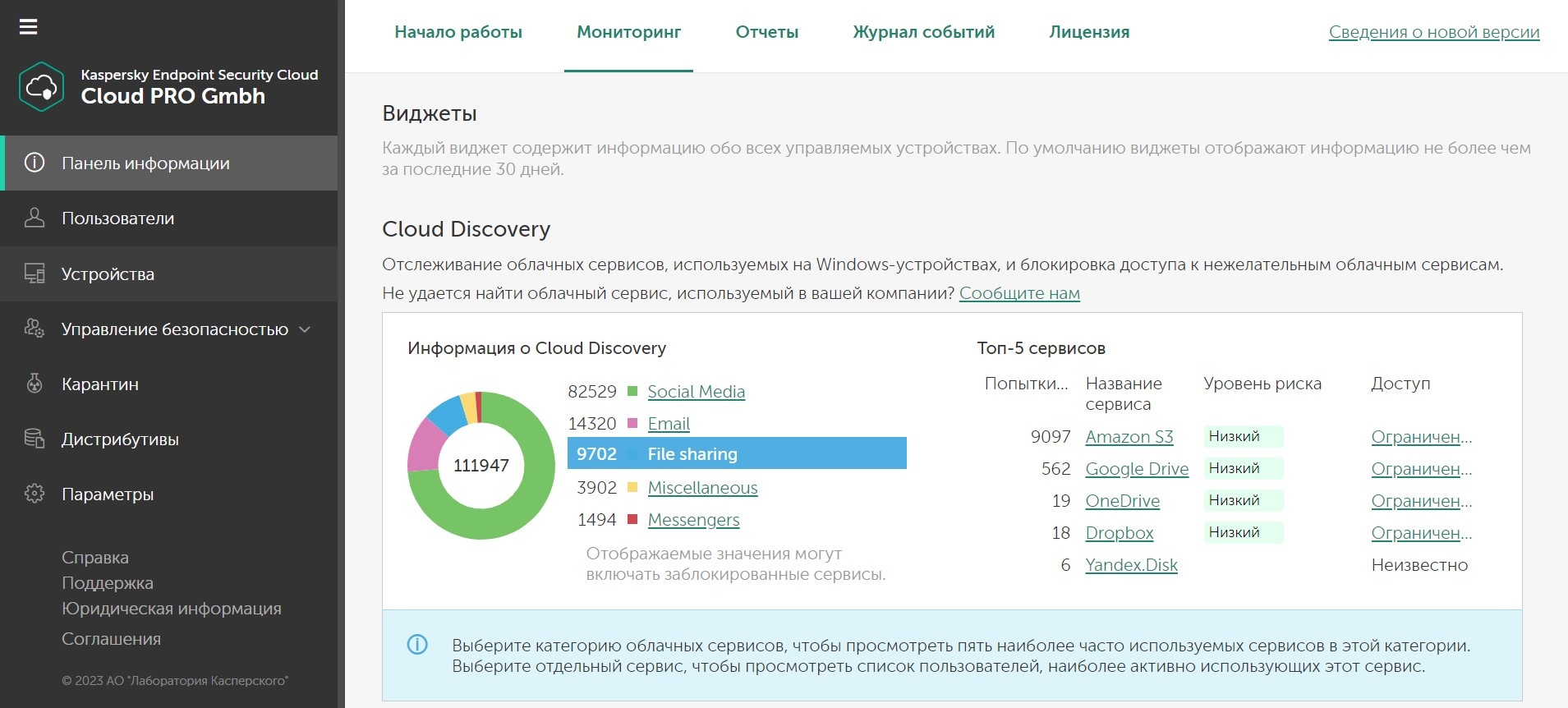Click Ограничен access link for Google Drive
This screenshot has height=708, width=1568.
pos(1421,469)
